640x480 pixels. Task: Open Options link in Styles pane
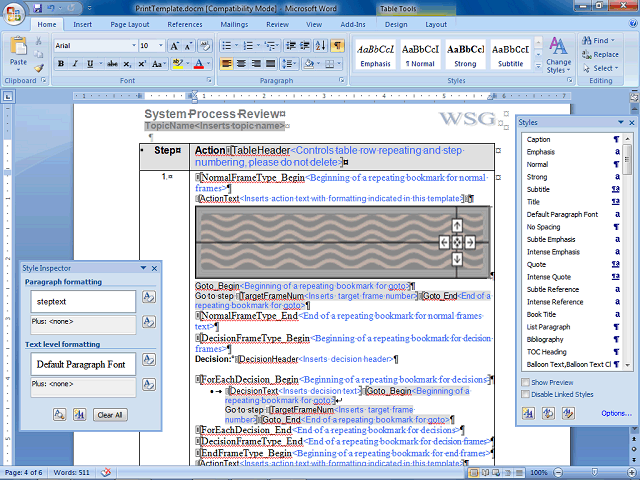pos(616,413)
